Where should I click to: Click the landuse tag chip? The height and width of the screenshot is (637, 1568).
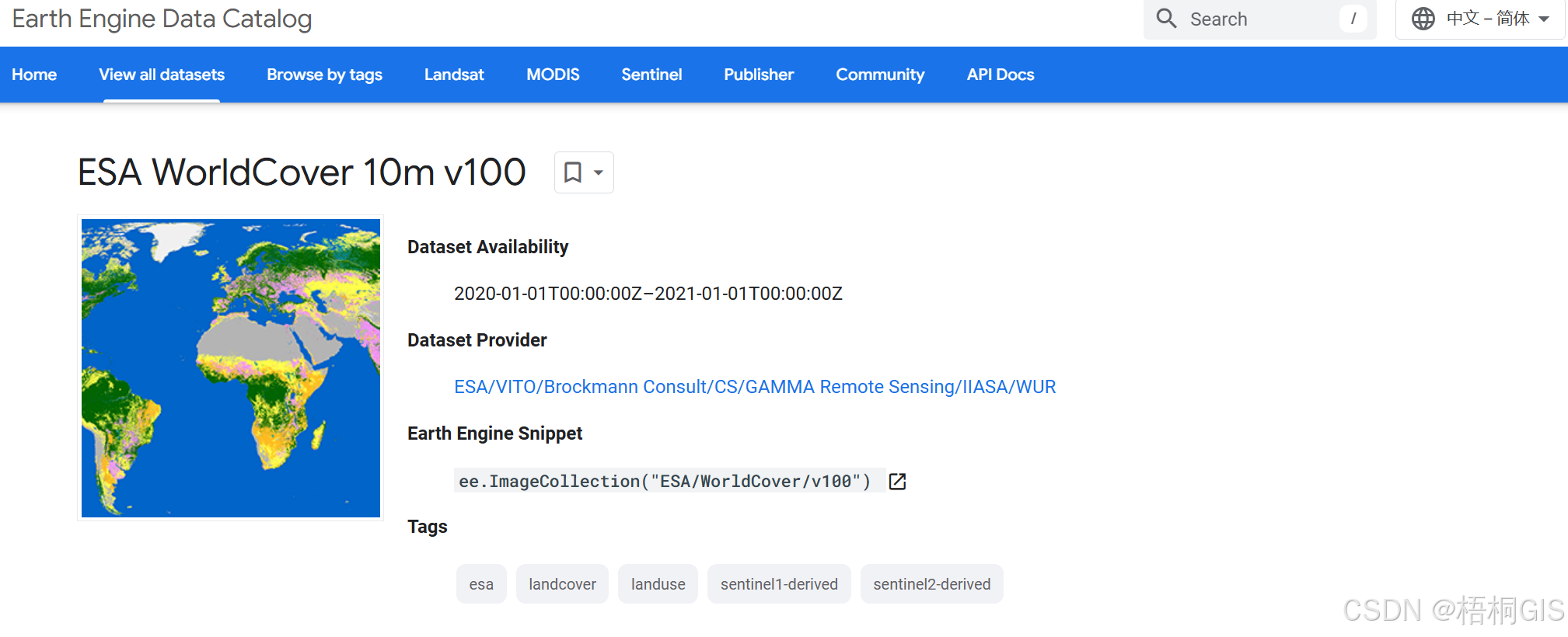click(x=658, y=584)
